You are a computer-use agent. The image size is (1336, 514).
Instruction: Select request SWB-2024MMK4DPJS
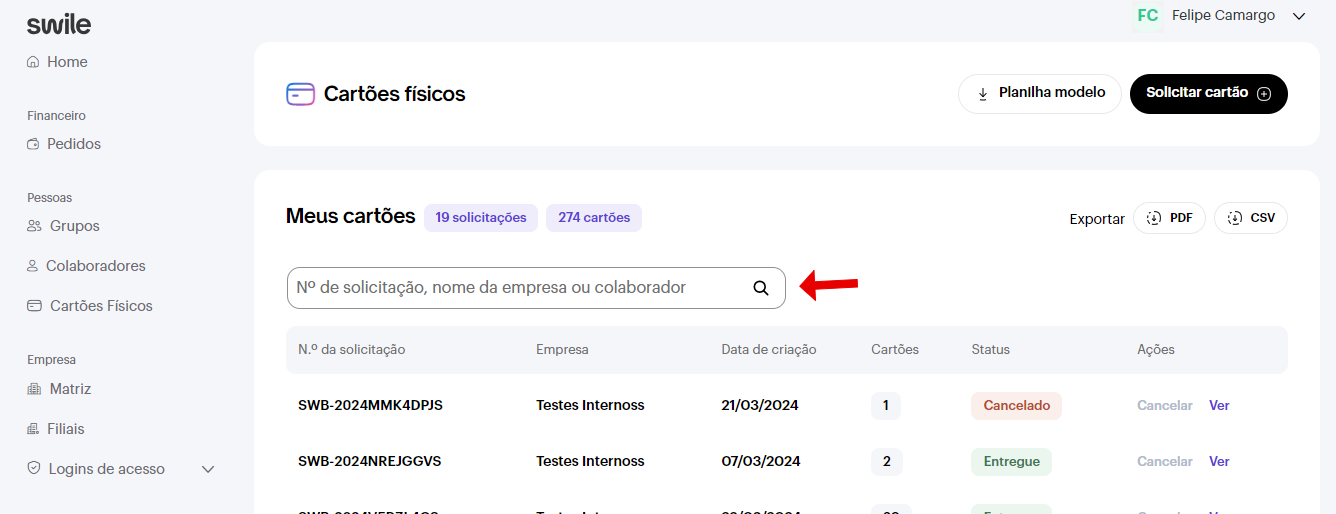(370, 406)
